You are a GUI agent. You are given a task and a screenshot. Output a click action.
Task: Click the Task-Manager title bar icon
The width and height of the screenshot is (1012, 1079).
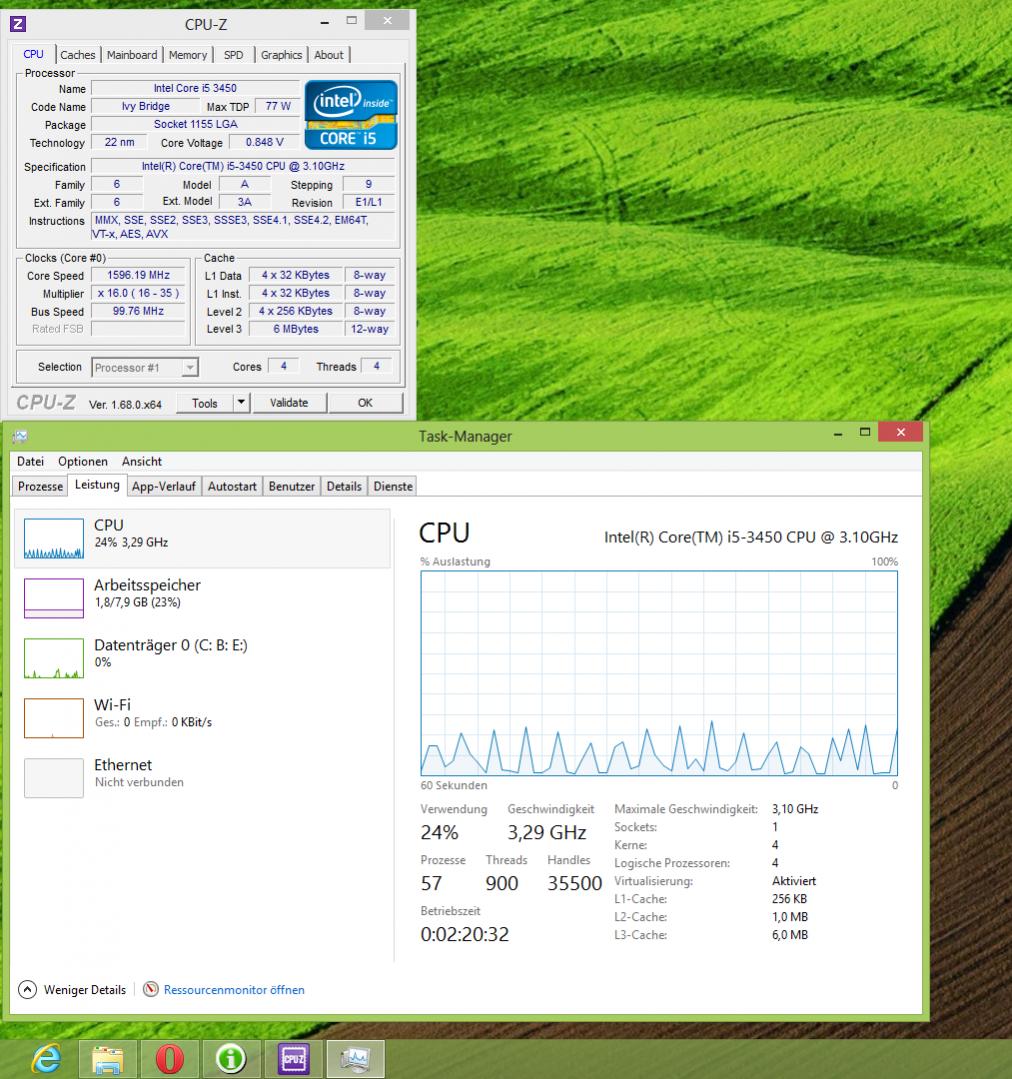20,436
